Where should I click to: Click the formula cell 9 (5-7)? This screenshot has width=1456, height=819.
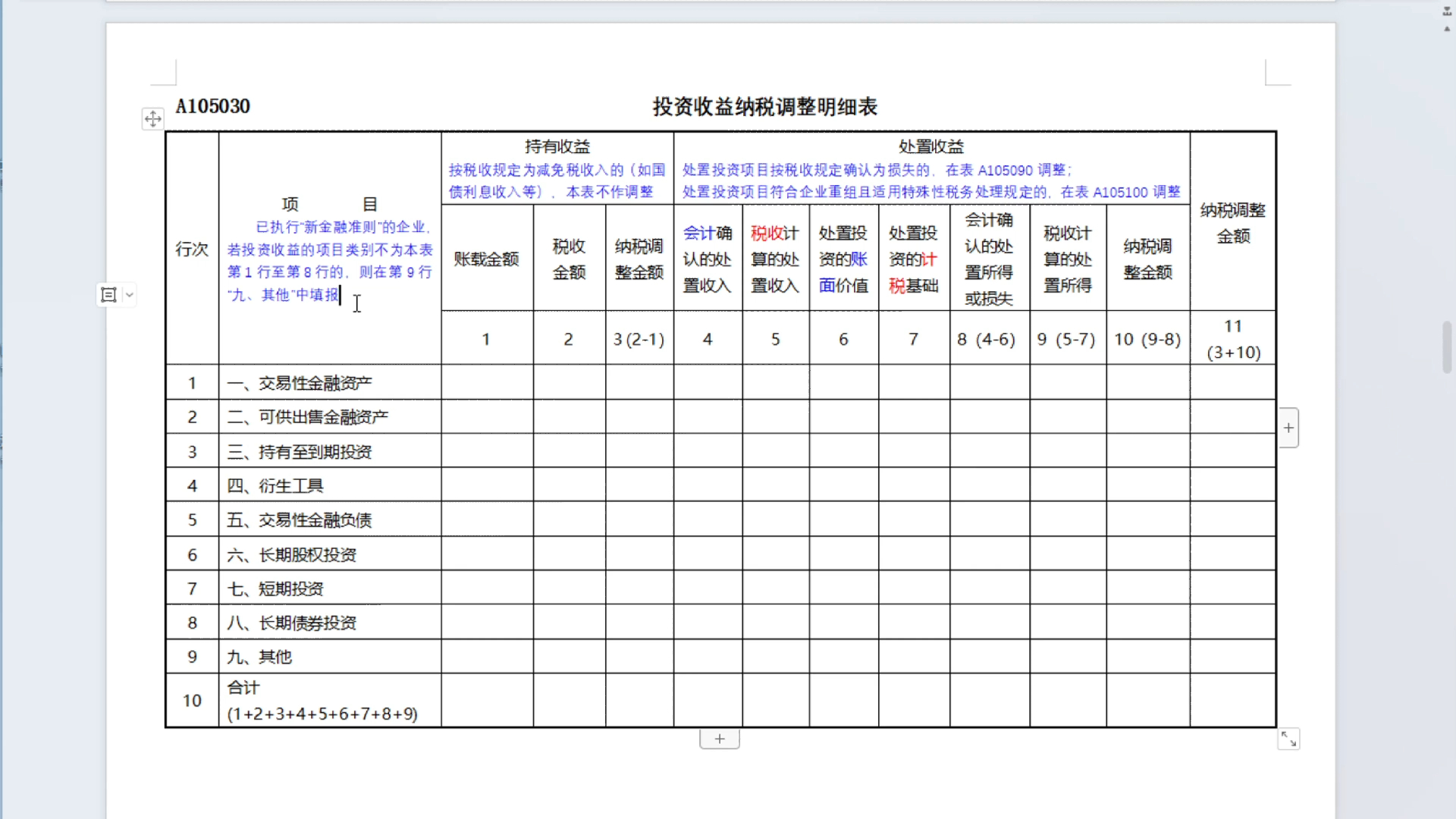coord(1066,339)
